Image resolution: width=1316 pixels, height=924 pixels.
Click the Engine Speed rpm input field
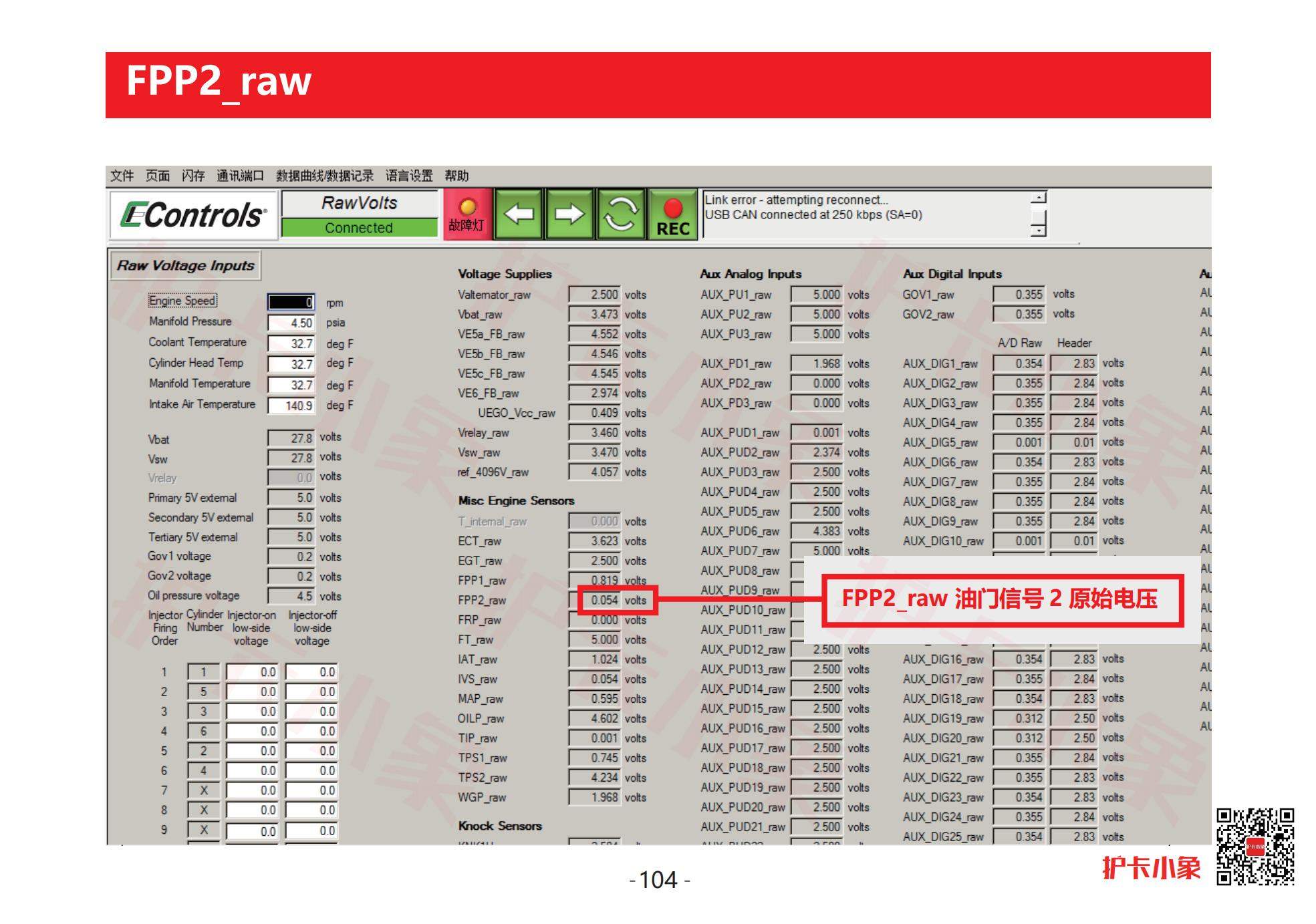(x=291, y=302)
